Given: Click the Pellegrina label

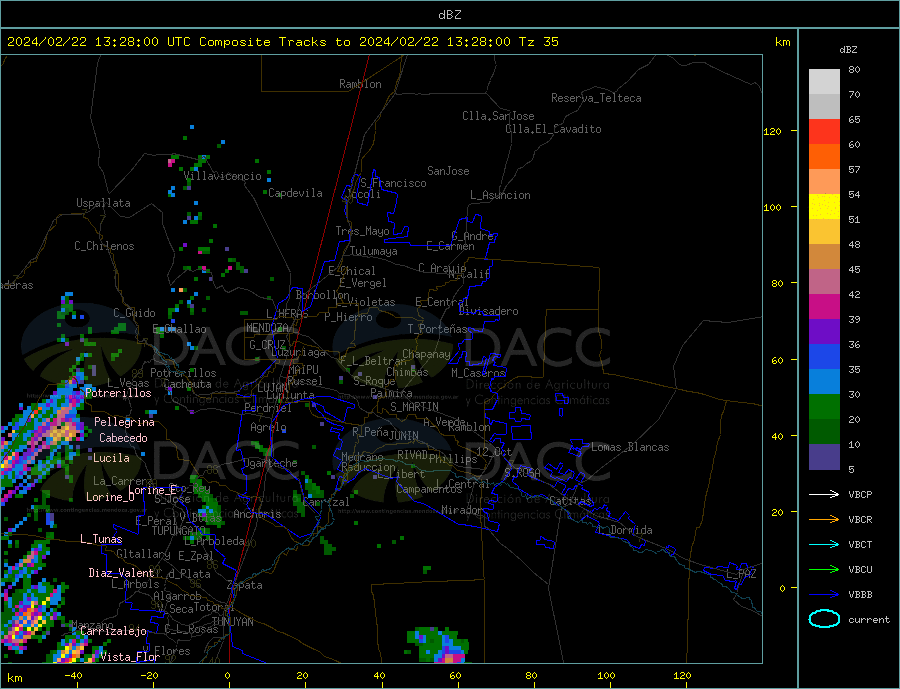Looking at the screenshot, I should pyautogui.click(x=125, y=423).
